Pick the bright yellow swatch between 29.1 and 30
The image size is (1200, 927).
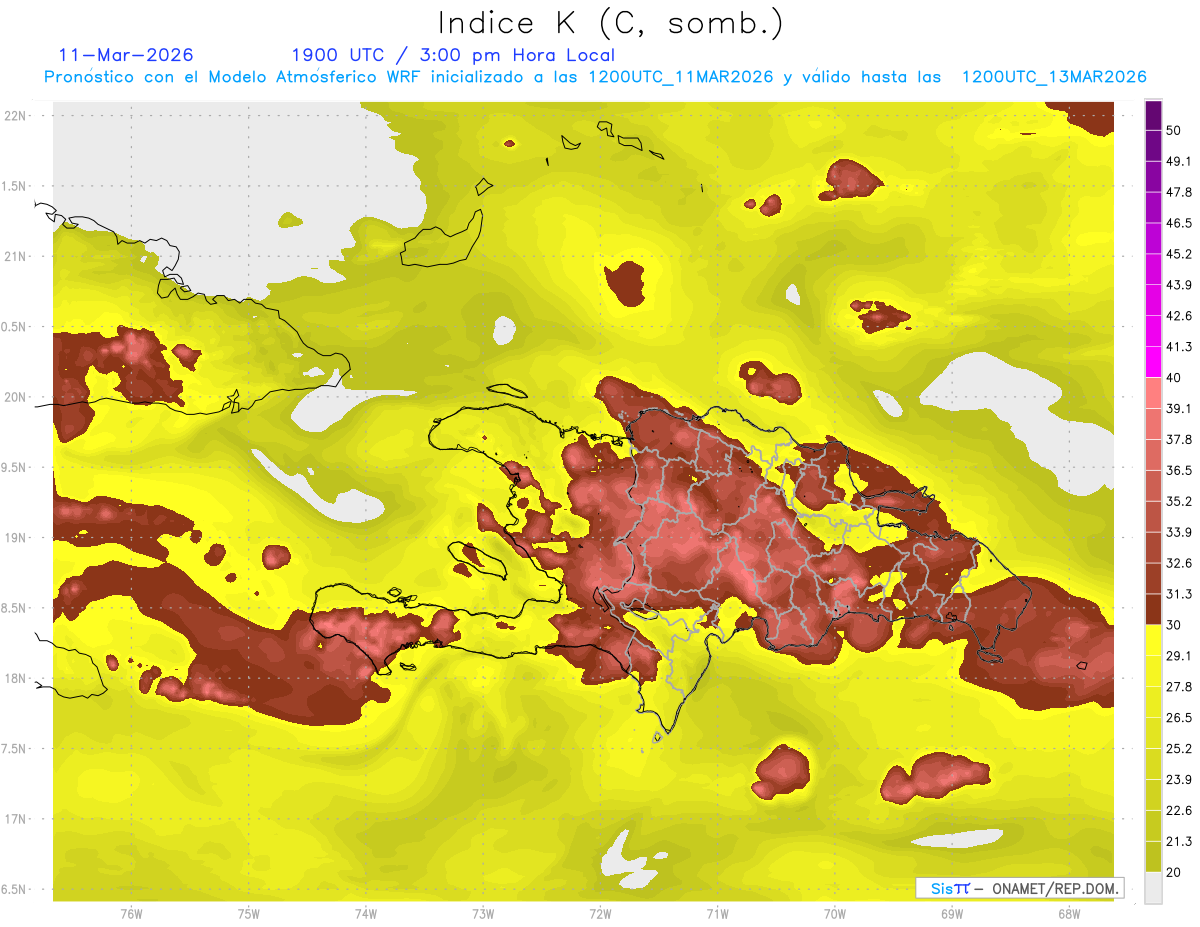point(1153,640)
